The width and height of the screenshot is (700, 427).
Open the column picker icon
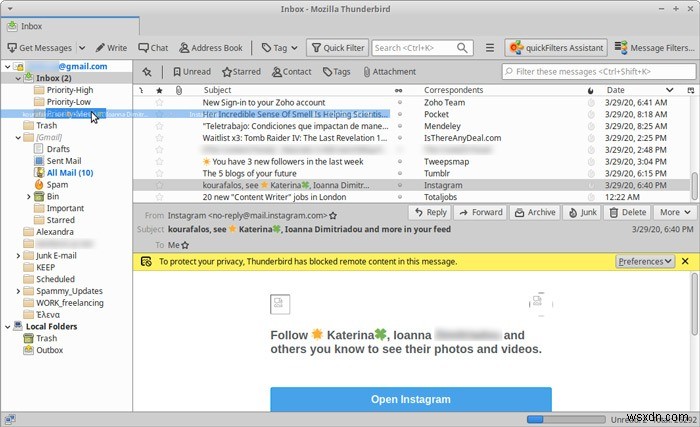tap(691, 90)
